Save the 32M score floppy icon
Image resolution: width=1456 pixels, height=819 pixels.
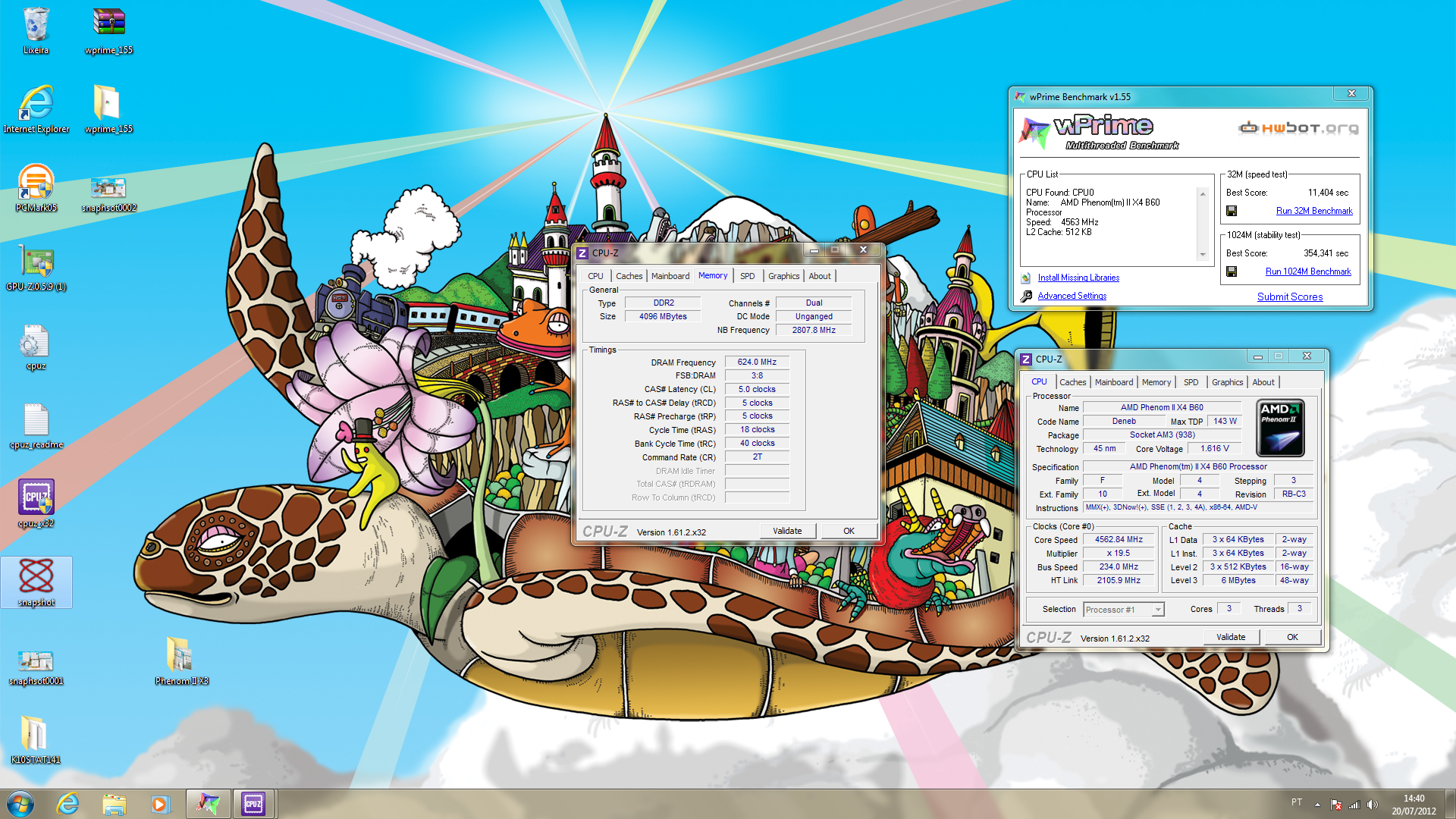pos(1232,211)
